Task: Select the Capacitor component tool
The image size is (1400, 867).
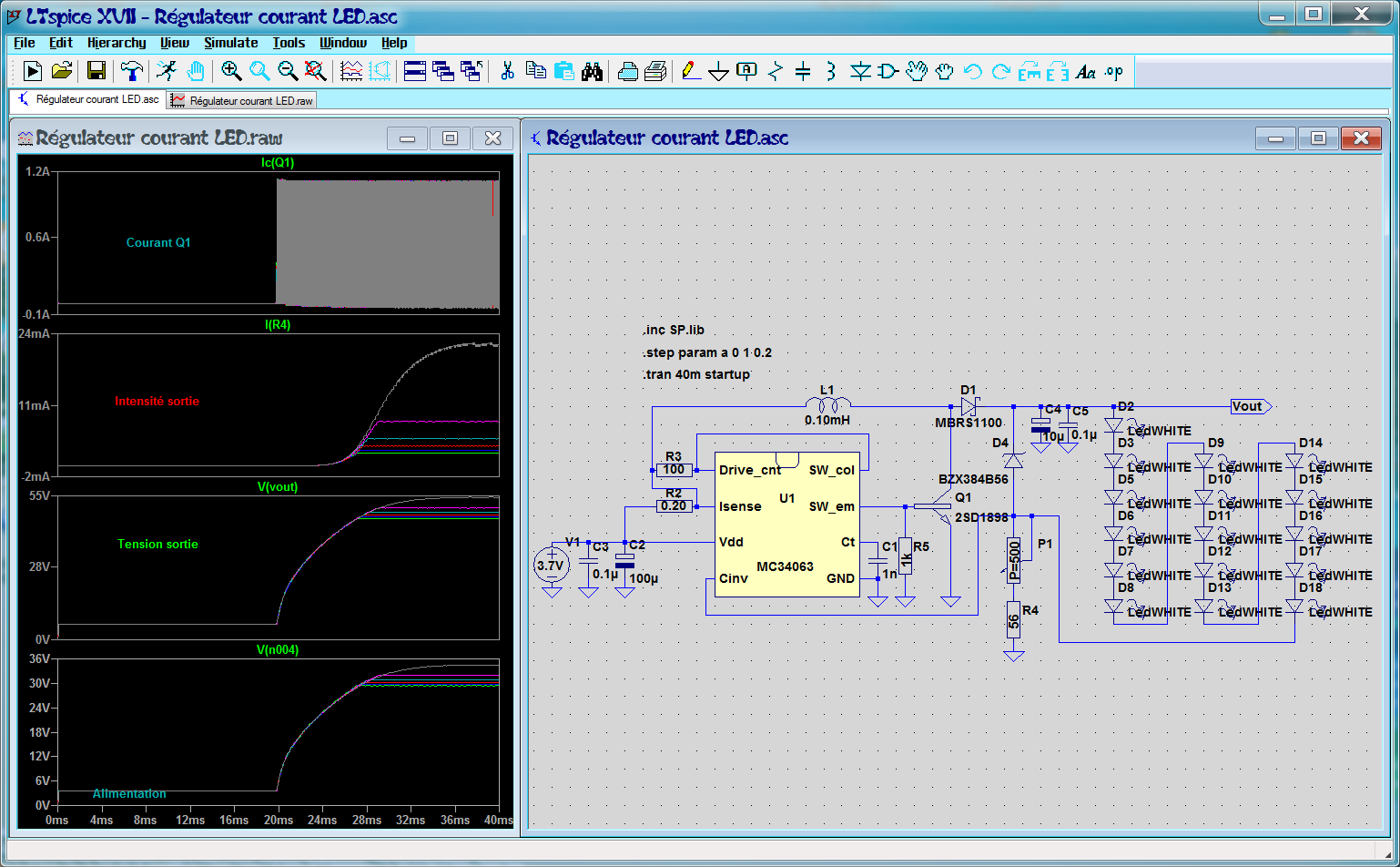Action: point(803,71)
